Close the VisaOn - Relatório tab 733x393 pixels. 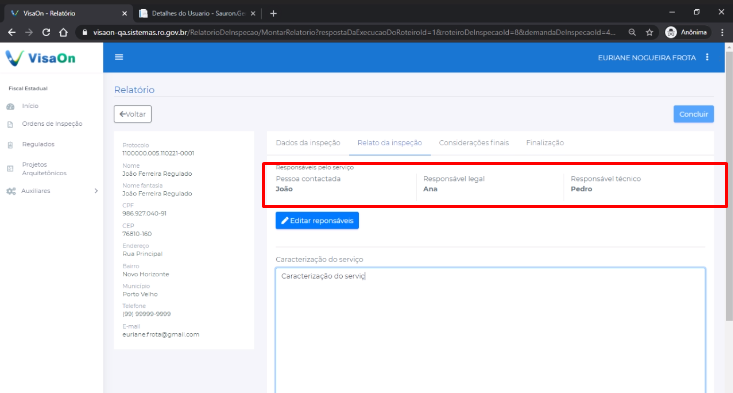(124, 14)
